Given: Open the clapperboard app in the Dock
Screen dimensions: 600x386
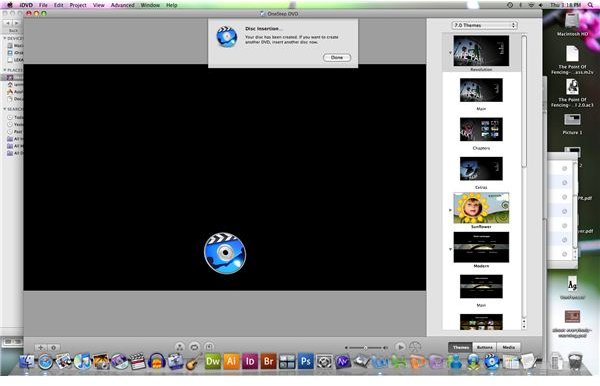Looking at the screenshot, I should click(x=138, y=361).
